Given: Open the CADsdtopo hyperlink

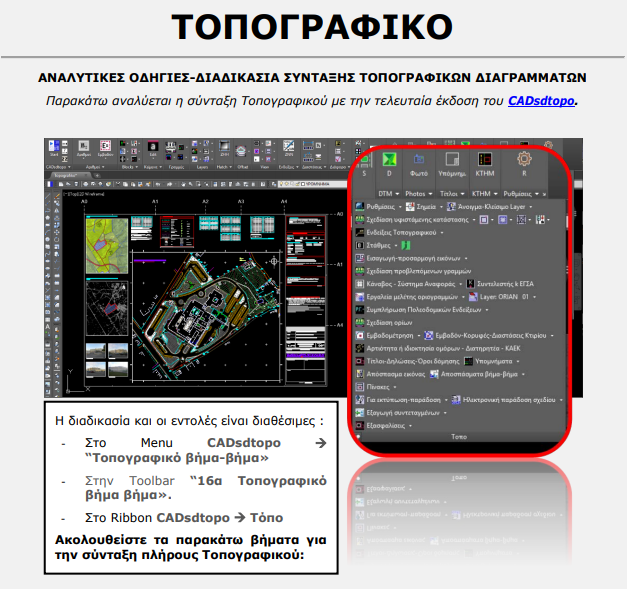Looking at the screenshot, I should point(541,101).
